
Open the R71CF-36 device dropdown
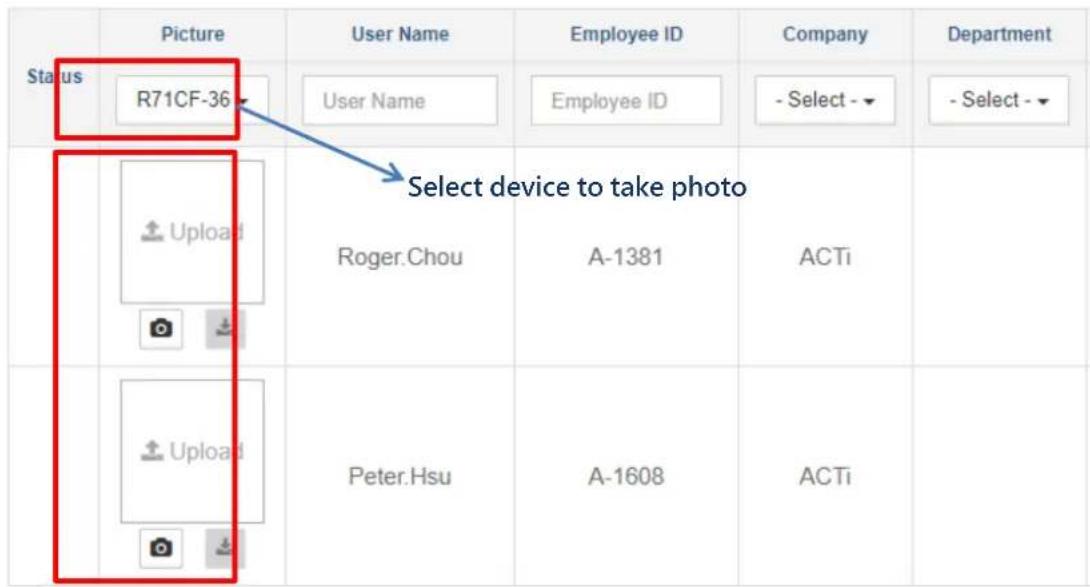192,100
